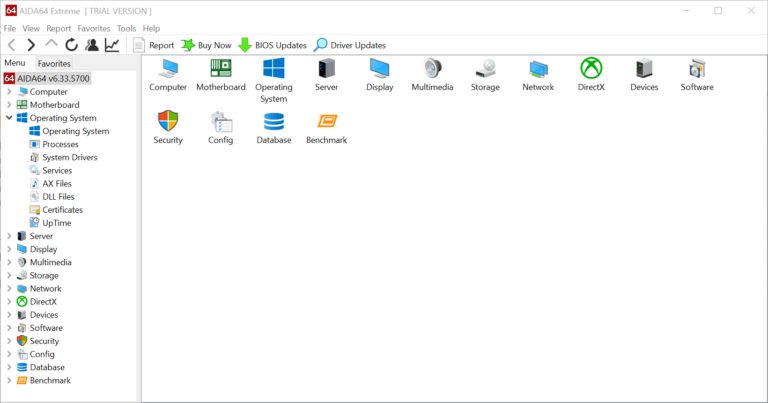Image resolution: width=768 pixels, height=403 pixels.
Task: Expand the Display tree node
Action: pyautogui.click(x=9, y=249)
